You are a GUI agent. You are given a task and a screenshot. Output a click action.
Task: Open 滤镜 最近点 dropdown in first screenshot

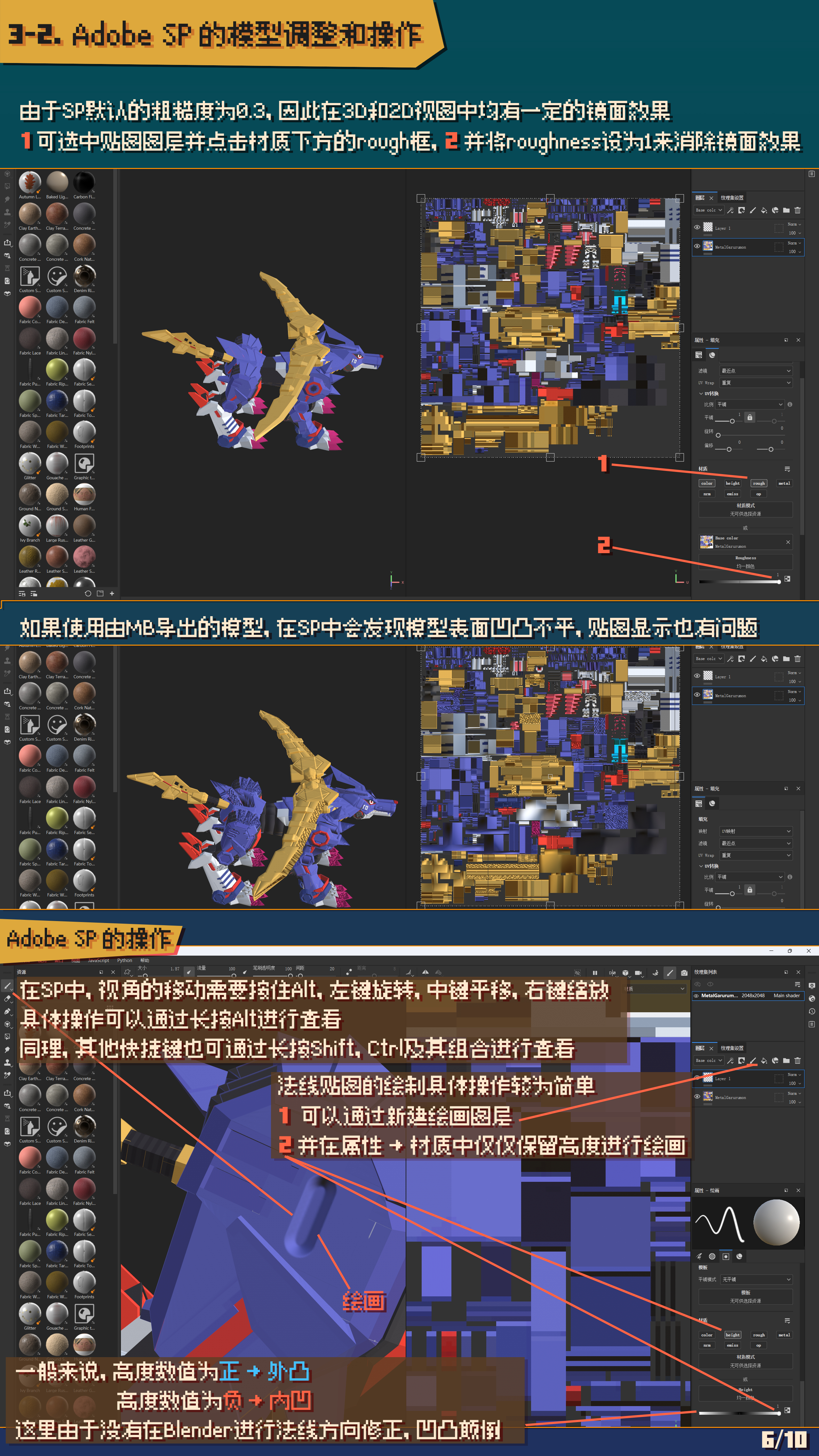(x=756, y=371)
